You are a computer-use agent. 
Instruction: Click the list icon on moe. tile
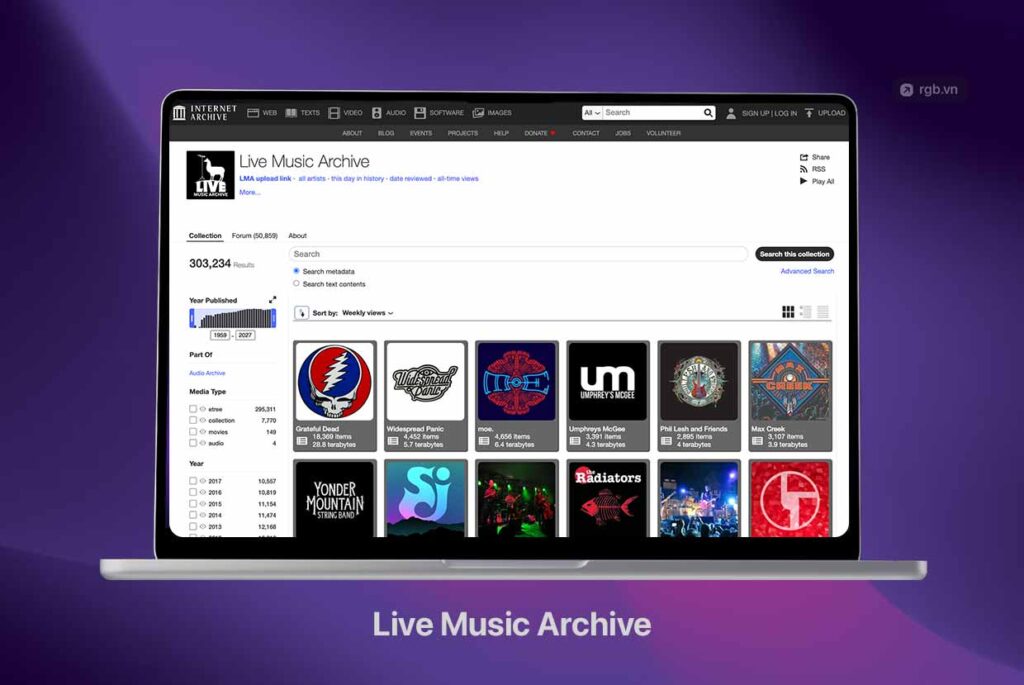[484, 441]
